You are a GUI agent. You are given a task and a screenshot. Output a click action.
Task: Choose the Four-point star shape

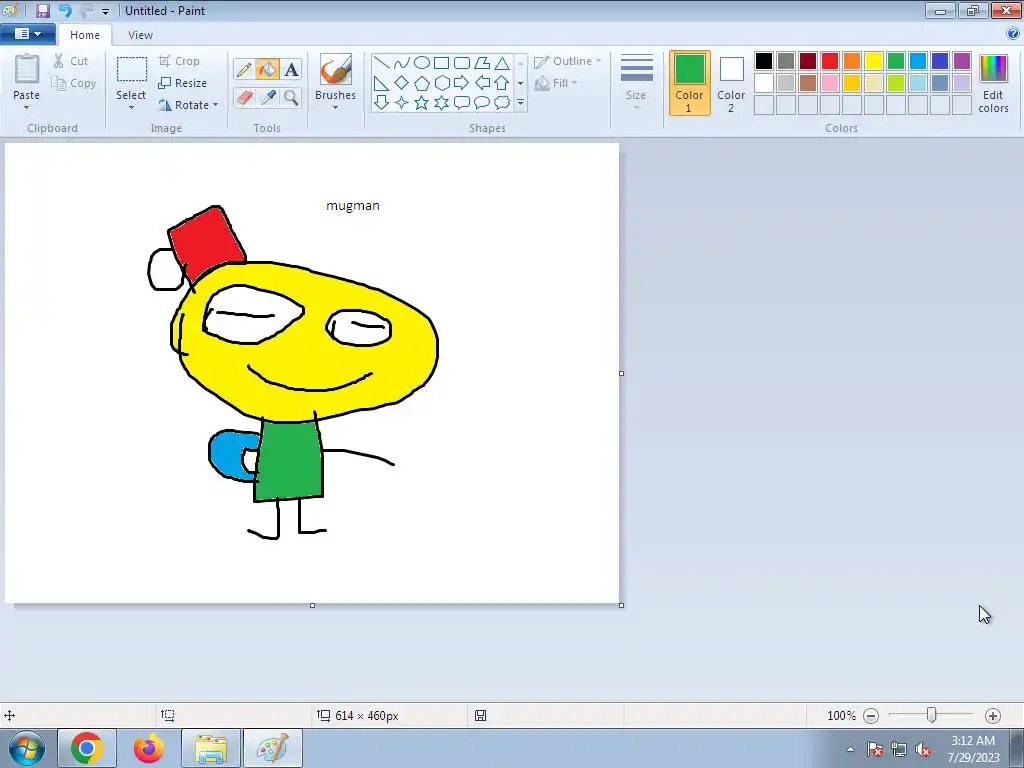pyautogui.click(x=402, y=103)
